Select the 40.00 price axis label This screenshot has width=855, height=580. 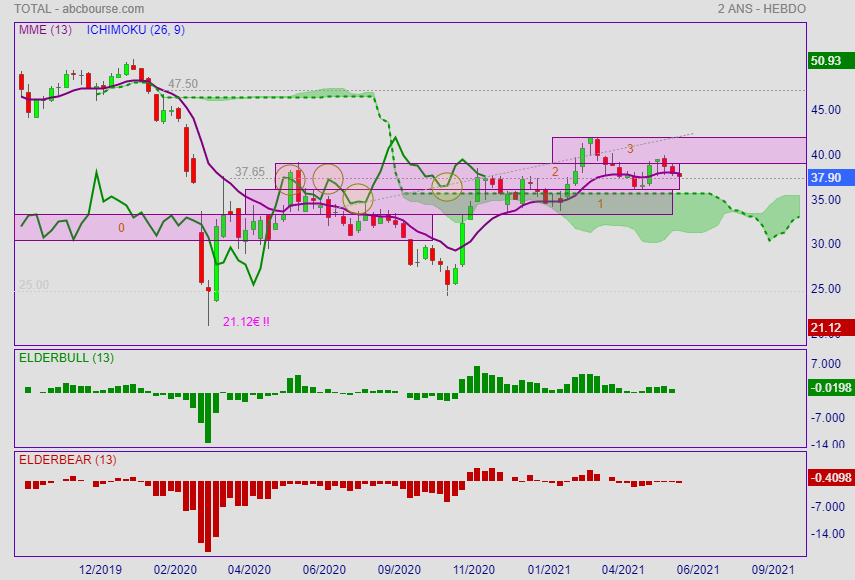tap(826, 155)
